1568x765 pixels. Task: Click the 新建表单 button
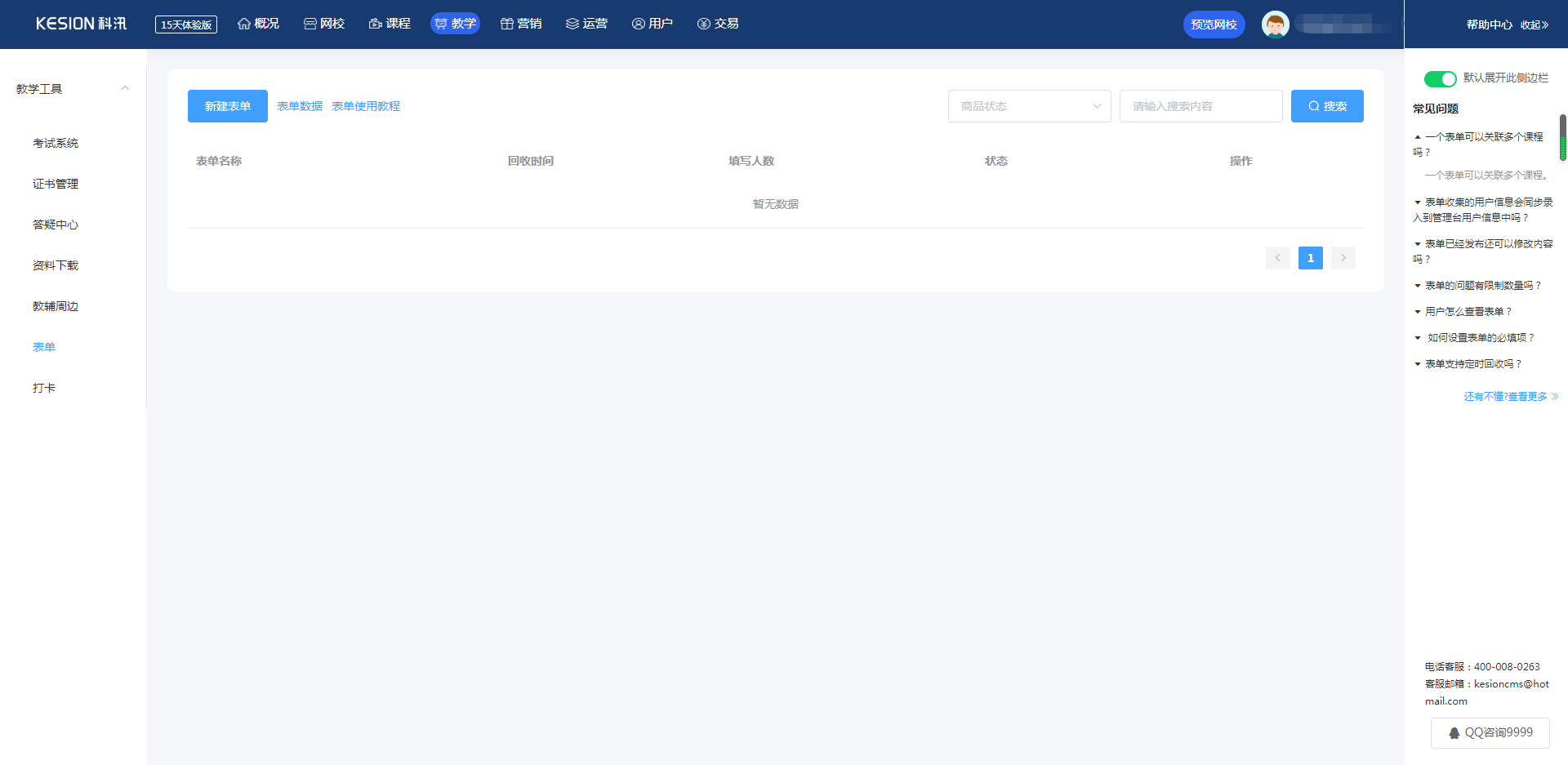tap(227, 106)
